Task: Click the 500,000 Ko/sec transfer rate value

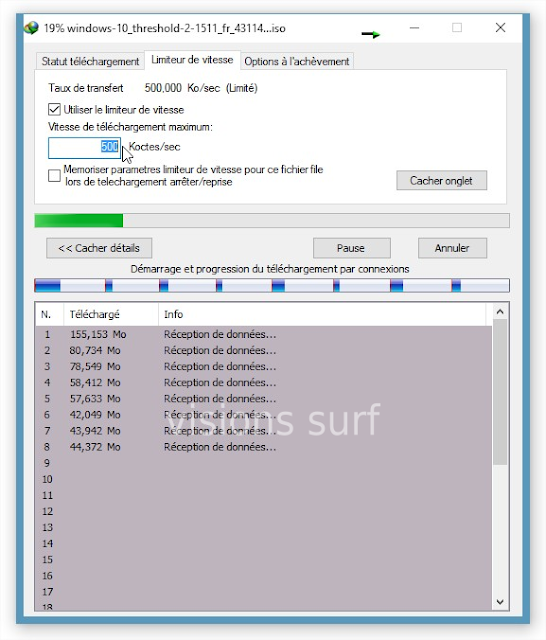Action: (x=182, y=88)
